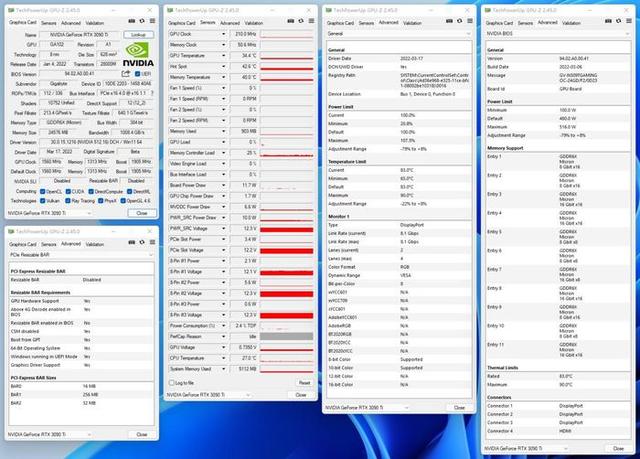This screenshot has height=459, width=640.
Task: Click GPU-Z title bar app icon, NVIDIA BIOS window
Action: (488, 10)
